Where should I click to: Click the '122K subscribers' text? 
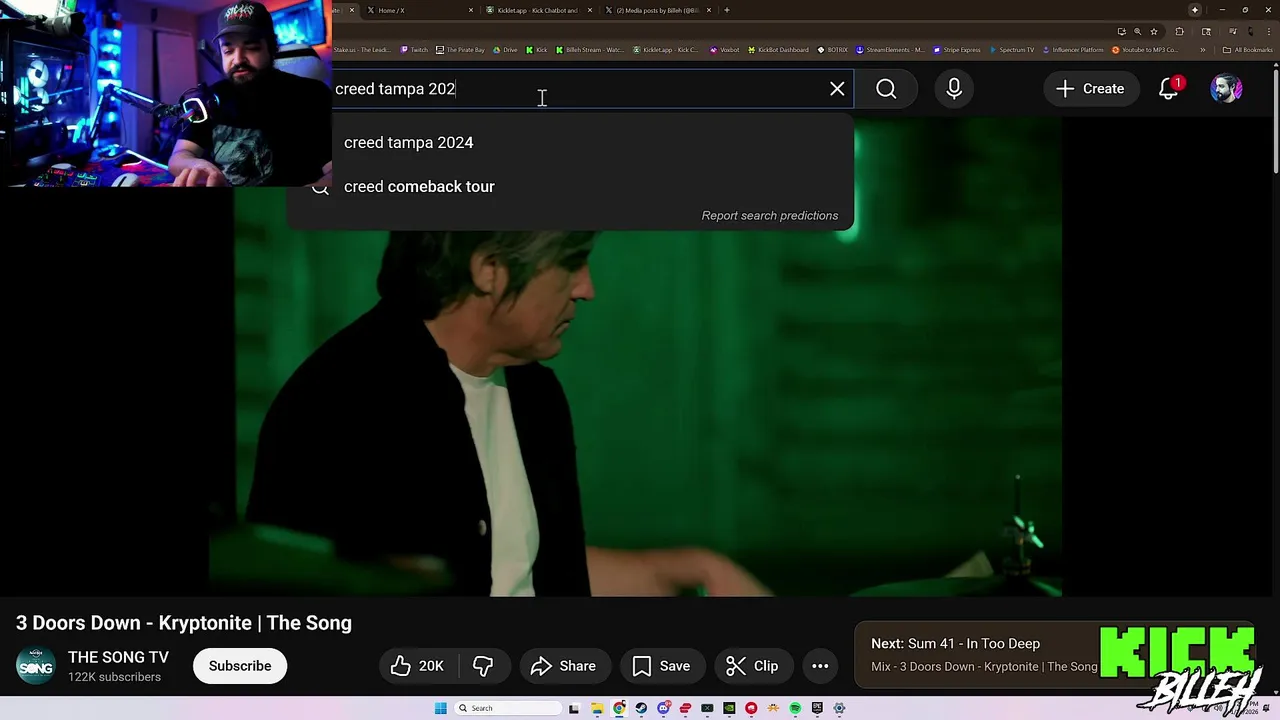point(114,677)
